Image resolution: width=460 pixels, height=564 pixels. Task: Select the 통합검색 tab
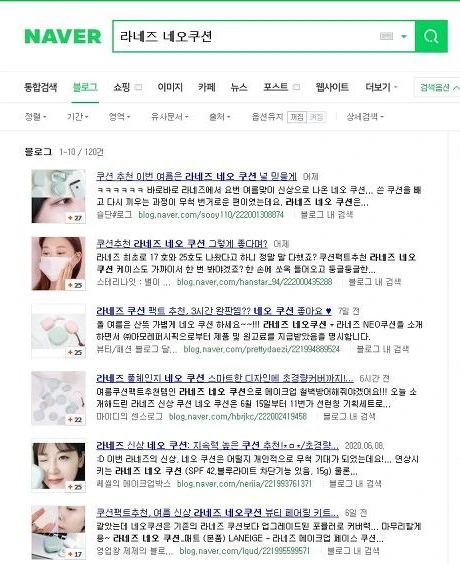(41, 87)
